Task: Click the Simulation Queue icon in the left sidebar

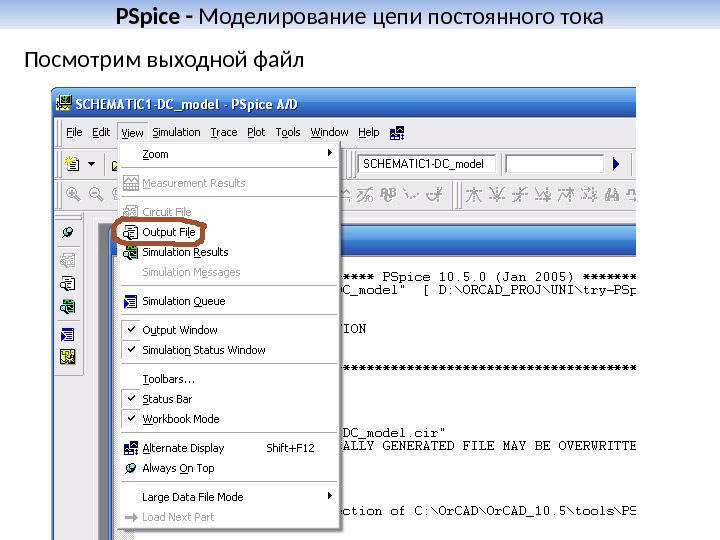Action: (x=68, y=334)
